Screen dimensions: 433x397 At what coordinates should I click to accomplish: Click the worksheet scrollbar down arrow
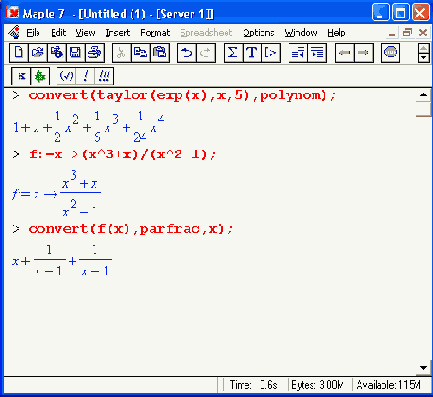pos(423,368)
